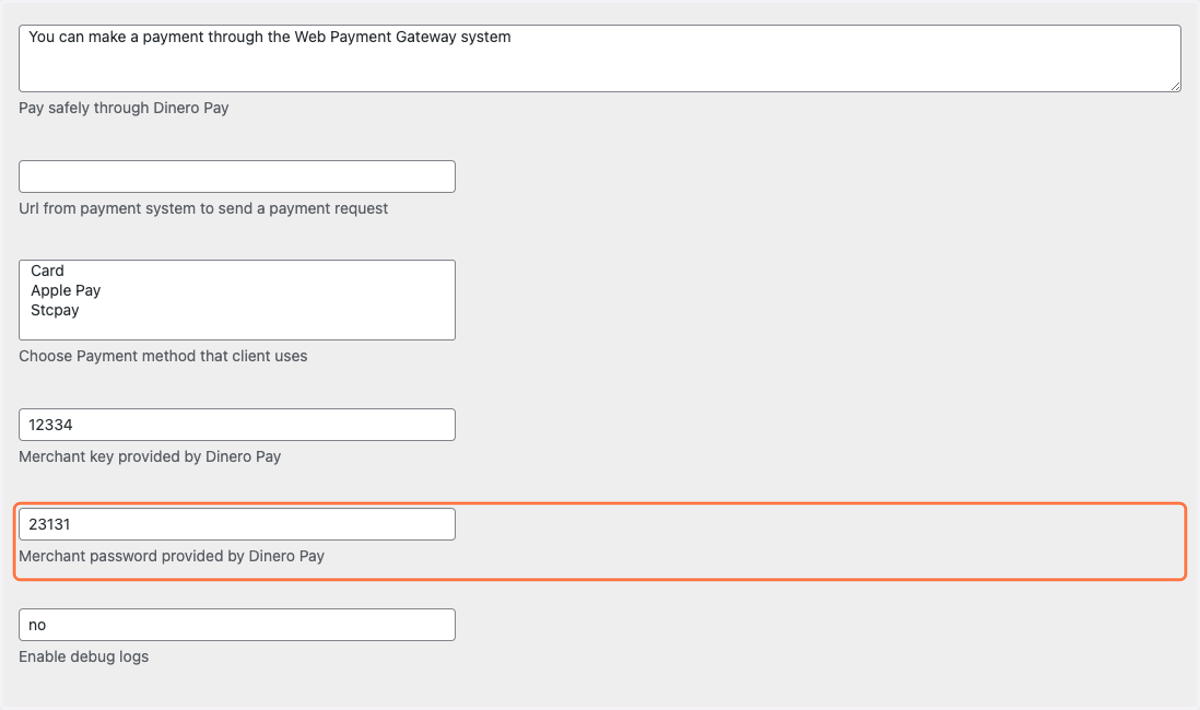Click the empty payment request URL field
1200x710 pixels.
coord(237,176)
